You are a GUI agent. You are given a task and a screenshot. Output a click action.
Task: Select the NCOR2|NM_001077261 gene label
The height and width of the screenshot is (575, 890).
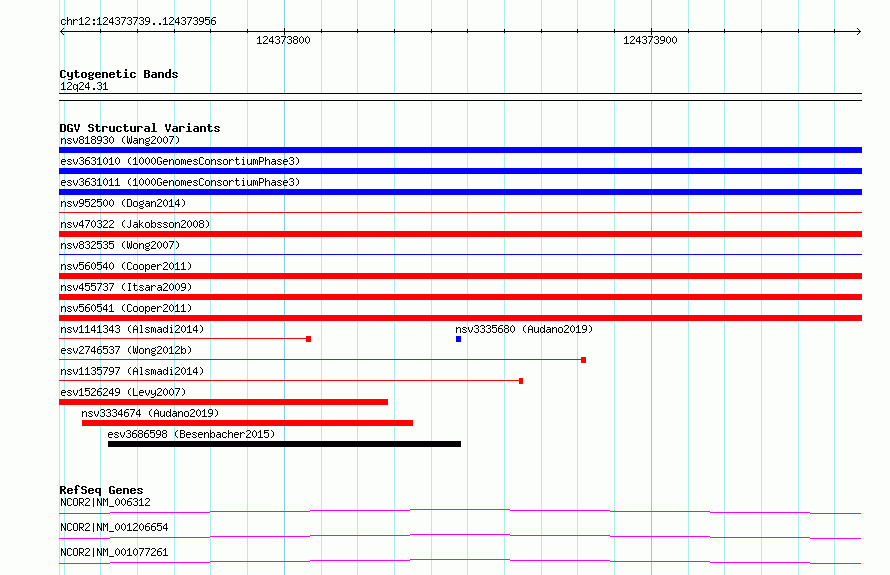[114, 552]
